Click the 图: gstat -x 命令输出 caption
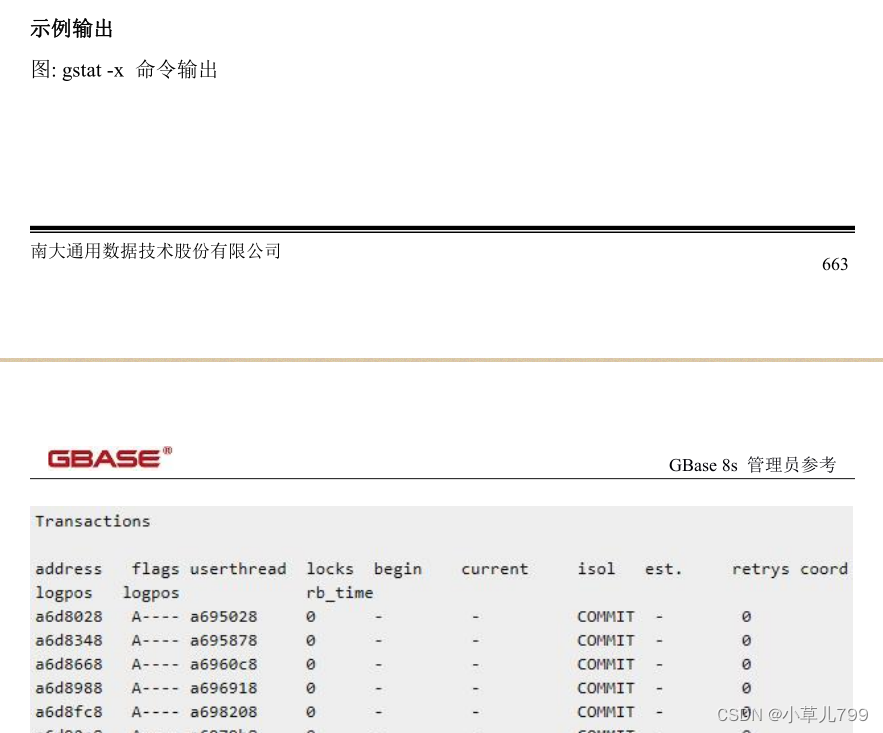Image resolution: width=883 pixels, height=733 pixels. pos(125,70)
